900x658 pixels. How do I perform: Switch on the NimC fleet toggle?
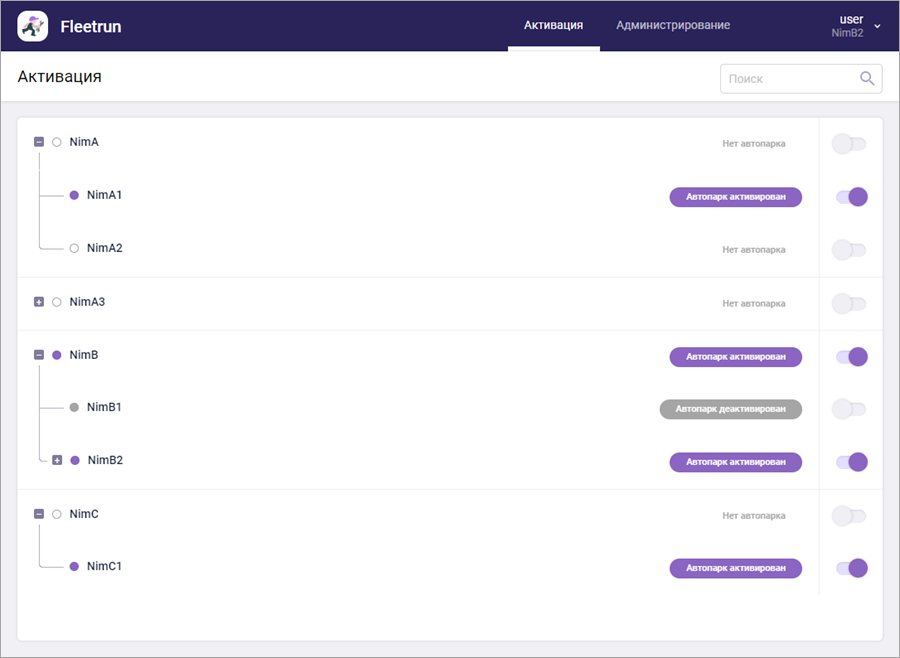[x=849, y=516]
